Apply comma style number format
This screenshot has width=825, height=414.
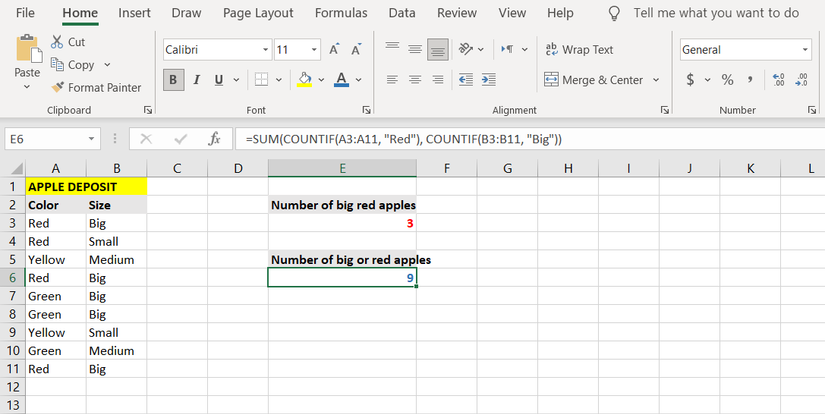(750, 79)
